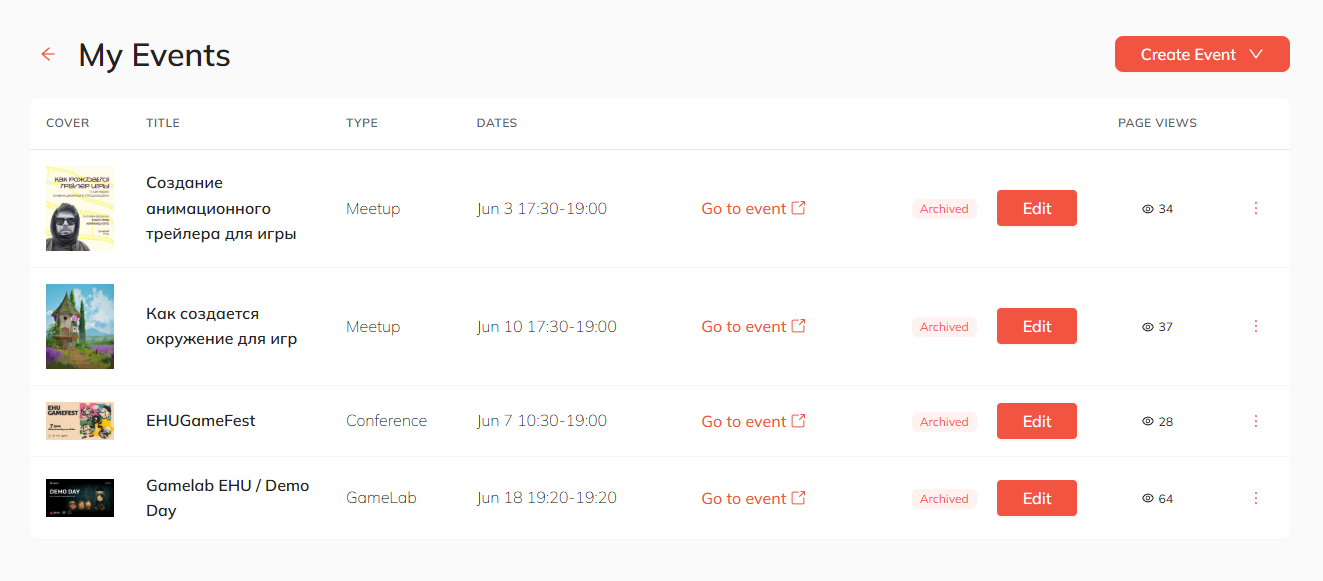Click the Create Event button
This screenshot has width=1323, height=581.
(1190, 54)
